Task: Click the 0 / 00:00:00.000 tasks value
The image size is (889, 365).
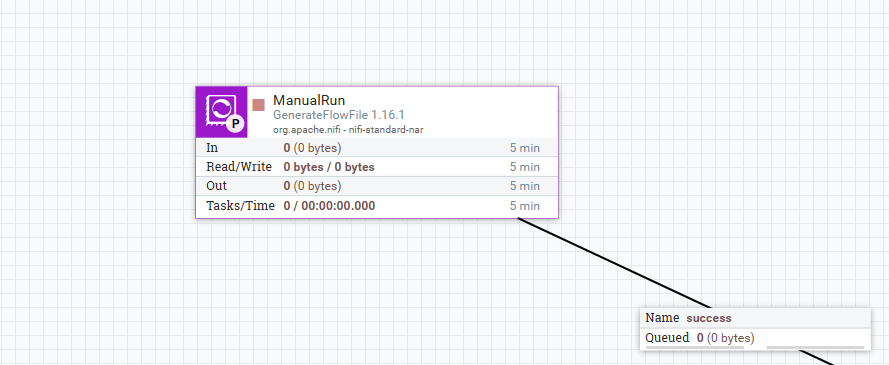Action: (329, 206)
